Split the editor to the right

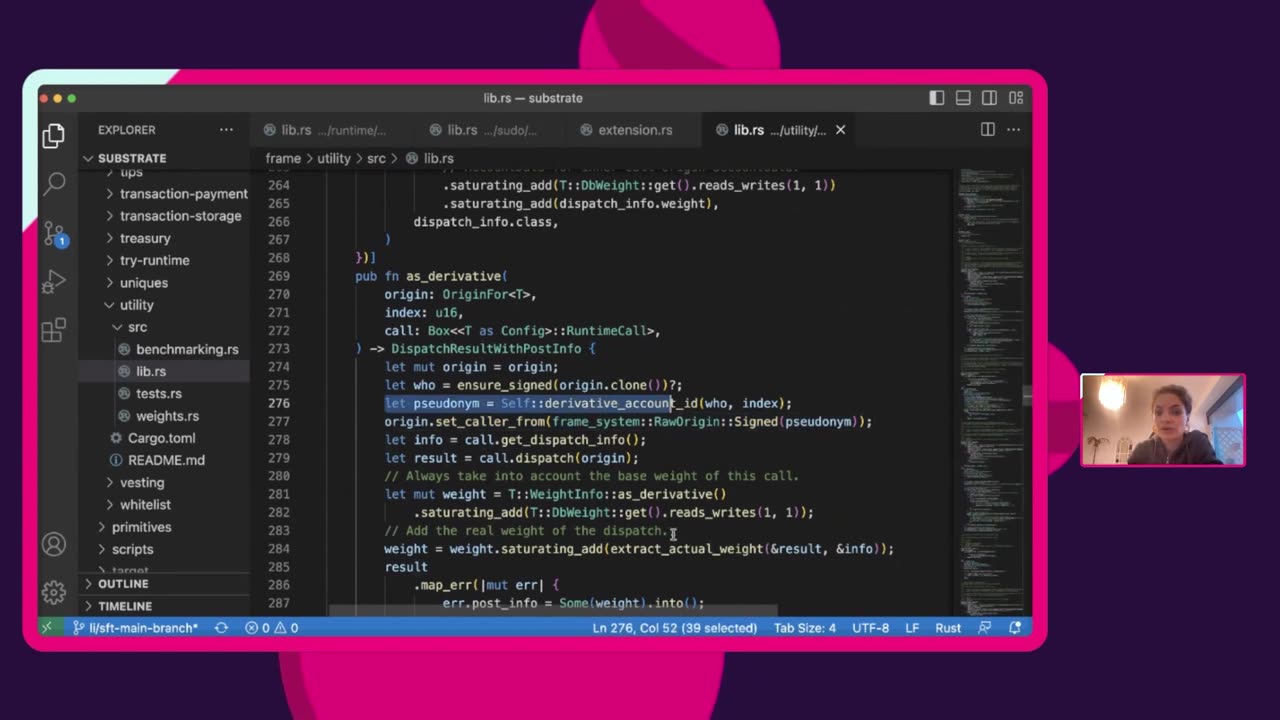pos(987,130)
